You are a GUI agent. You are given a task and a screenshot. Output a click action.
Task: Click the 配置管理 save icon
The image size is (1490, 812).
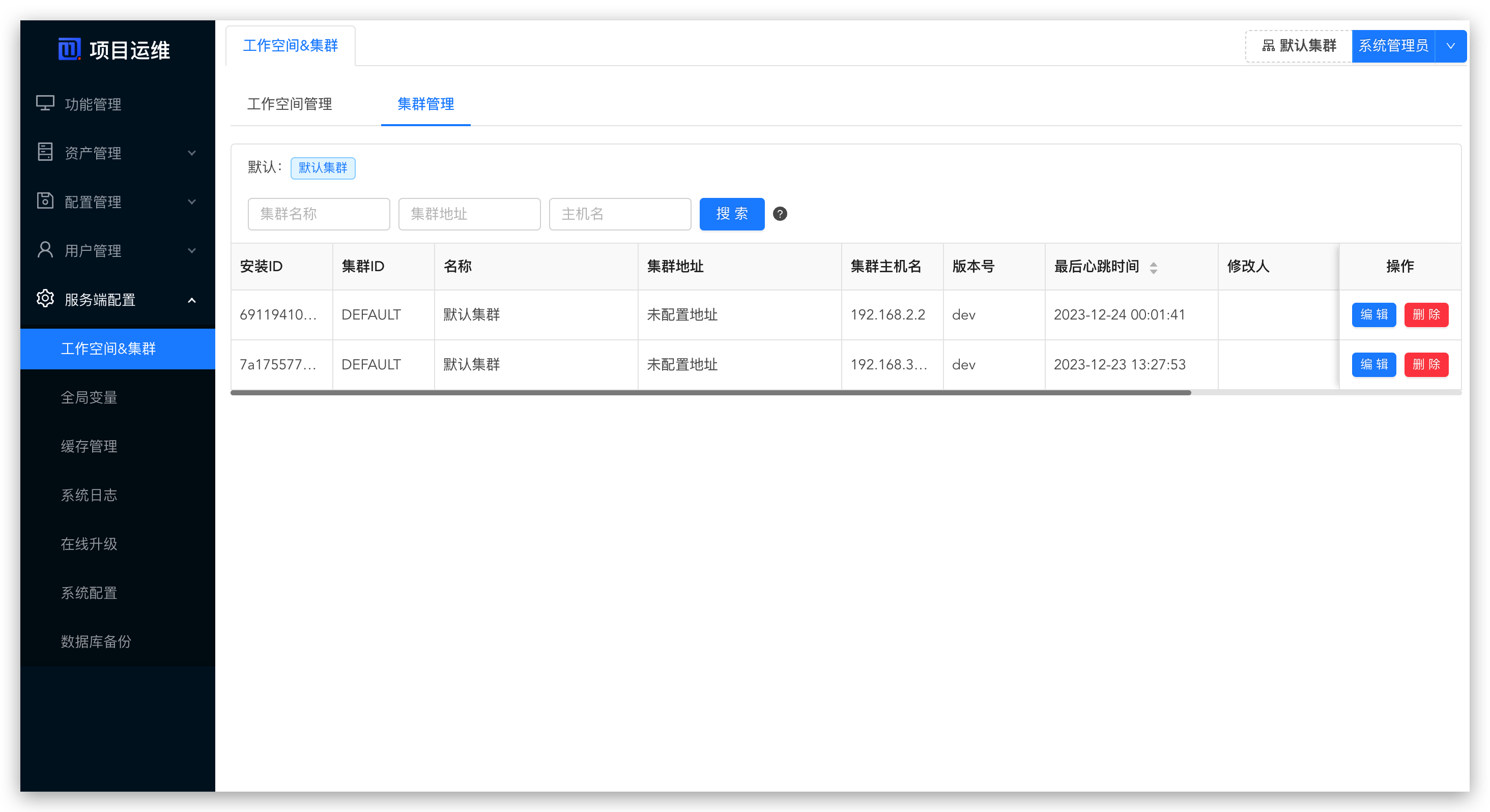pyautogui.click(x=45, y=201)
